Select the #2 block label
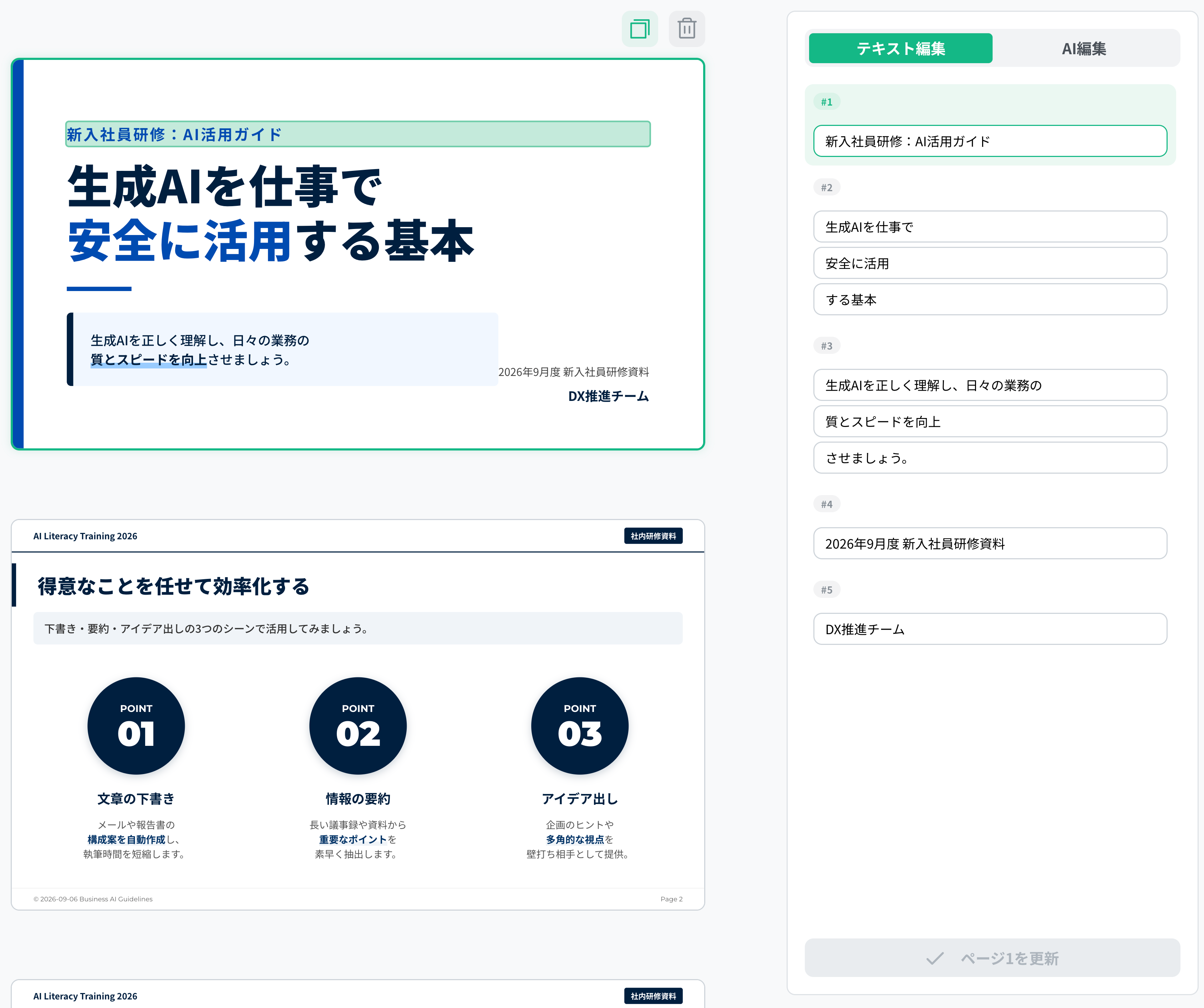This screenshot has width=1204, height=1008. click(x=827, y=188)
